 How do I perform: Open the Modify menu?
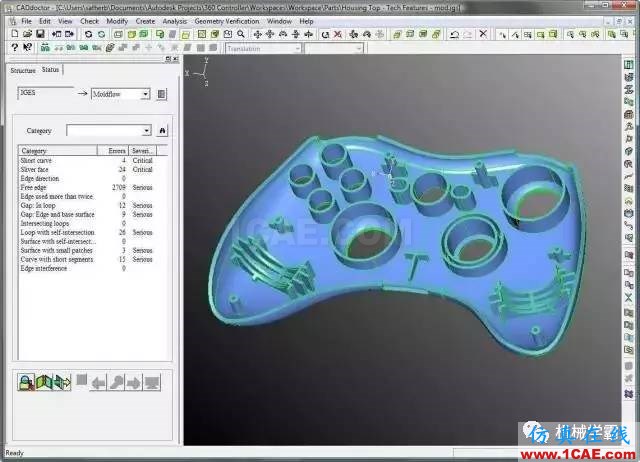(x=117, y=21)
